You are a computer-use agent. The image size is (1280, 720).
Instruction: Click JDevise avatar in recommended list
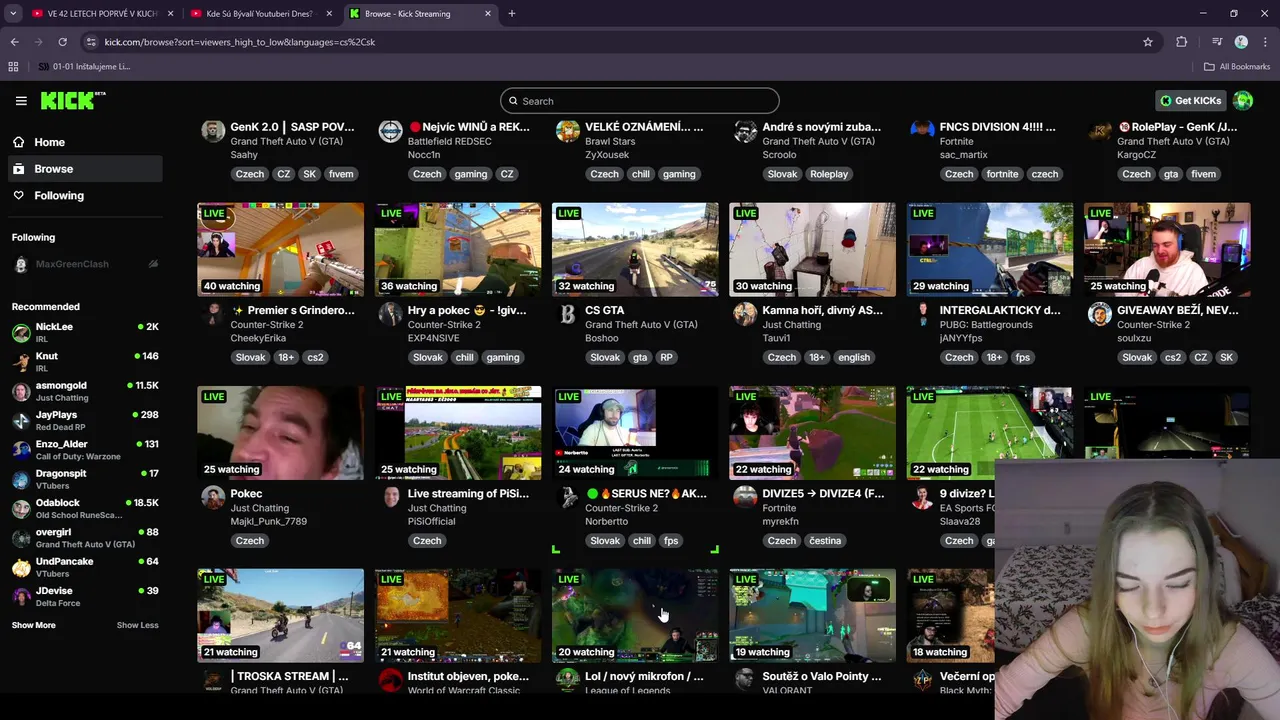(21, 596)
